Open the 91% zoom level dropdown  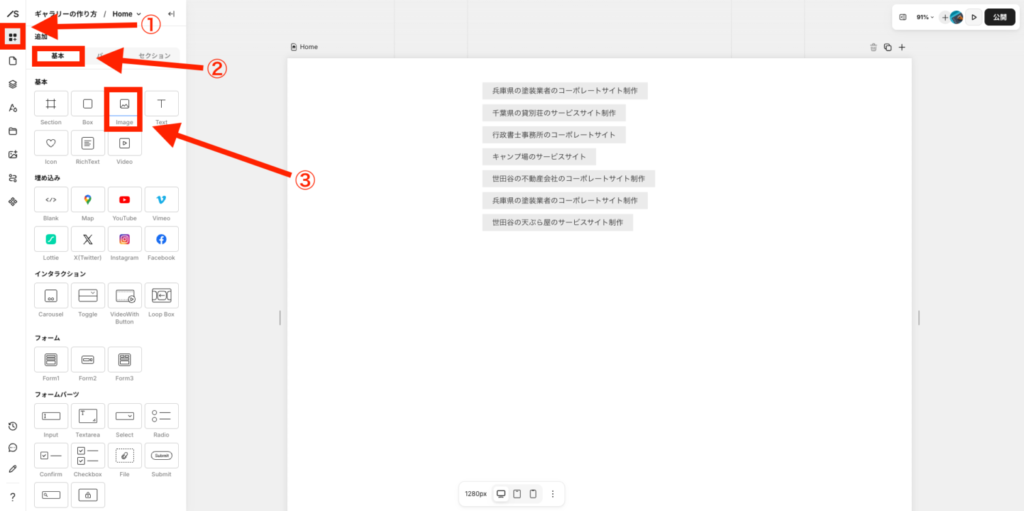coord(924,17)
